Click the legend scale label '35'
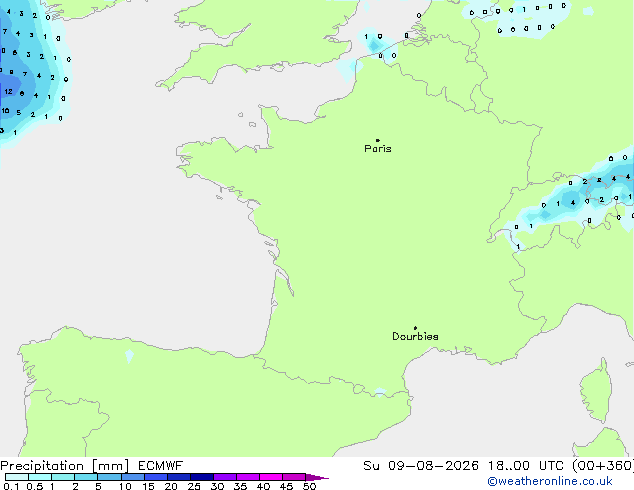The height and width of the screenshot is (490, 634). [x=240, y=486]
